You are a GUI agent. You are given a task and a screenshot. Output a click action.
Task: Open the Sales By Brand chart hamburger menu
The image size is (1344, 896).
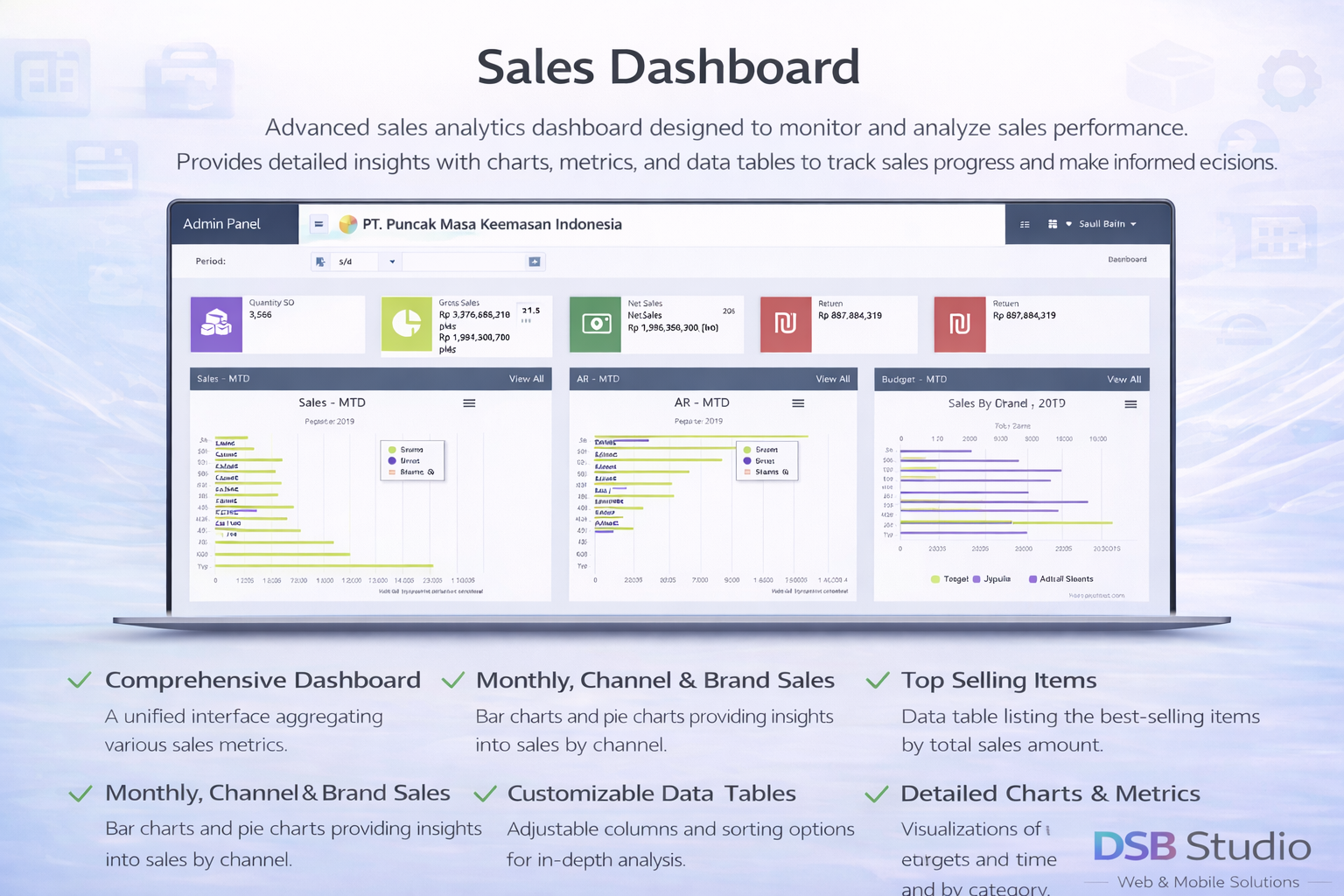tap(1130, 404)
